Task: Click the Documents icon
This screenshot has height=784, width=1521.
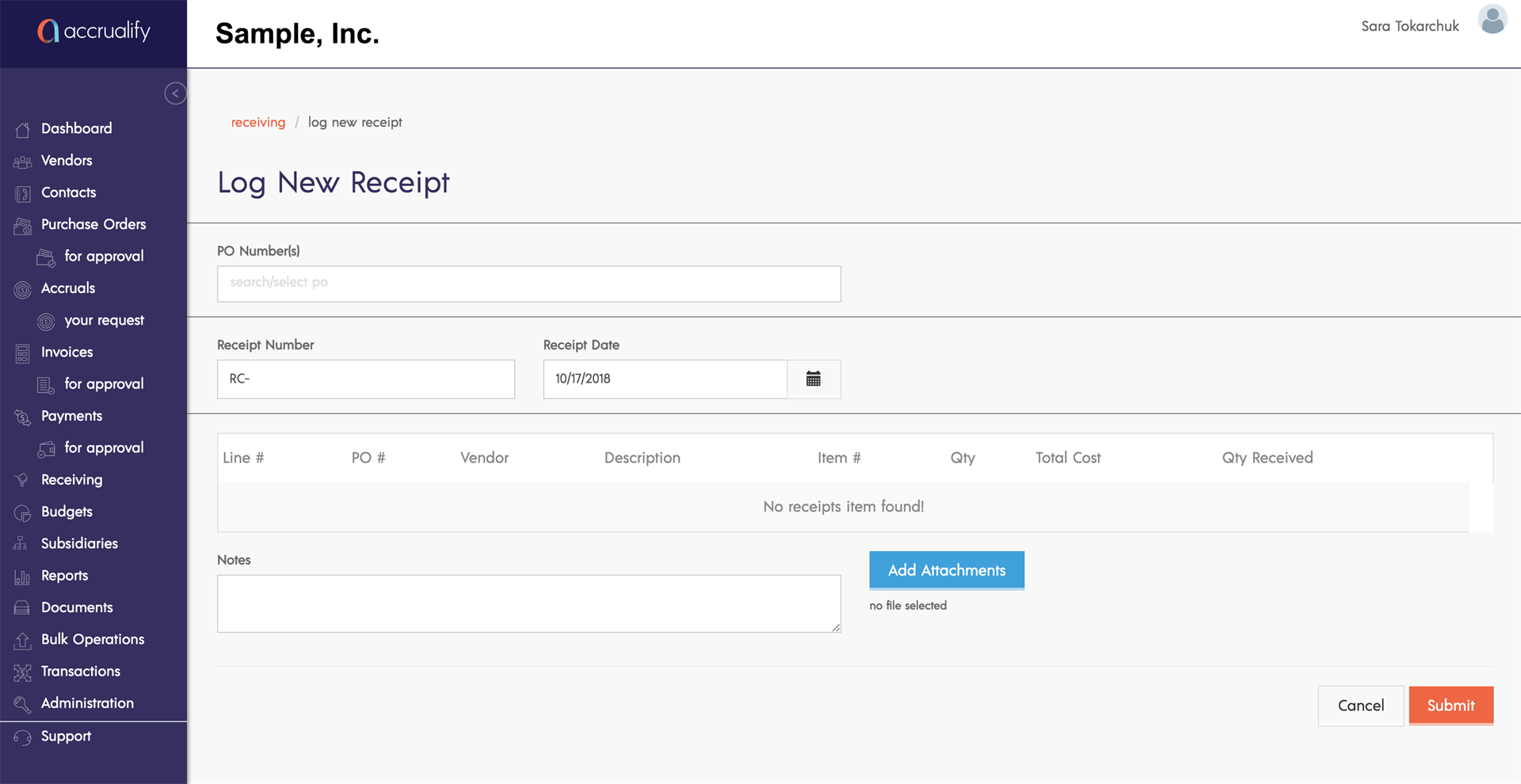Action: click(22, 608)
